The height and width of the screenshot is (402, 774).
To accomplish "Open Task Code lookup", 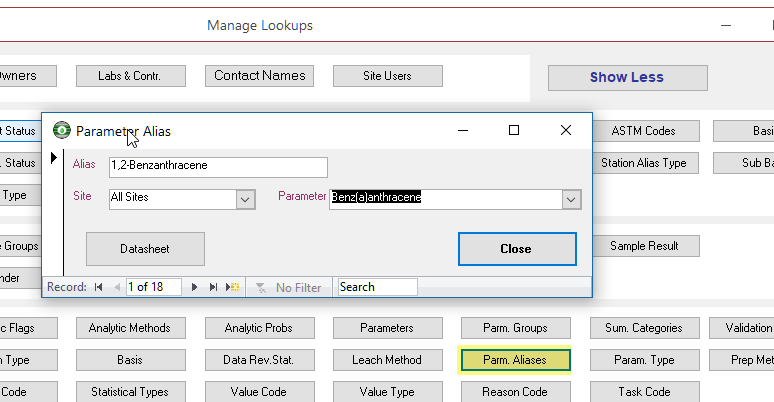I will pos(644,392).
